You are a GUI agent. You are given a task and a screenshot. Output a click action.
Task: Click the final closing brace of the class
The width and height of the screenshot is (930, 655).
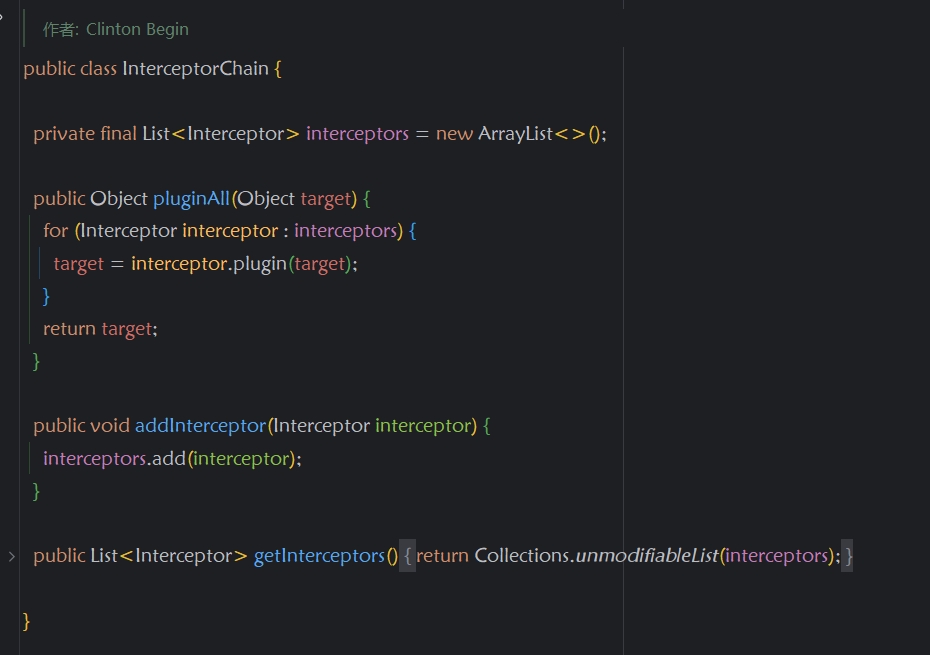tap(27, 621)
